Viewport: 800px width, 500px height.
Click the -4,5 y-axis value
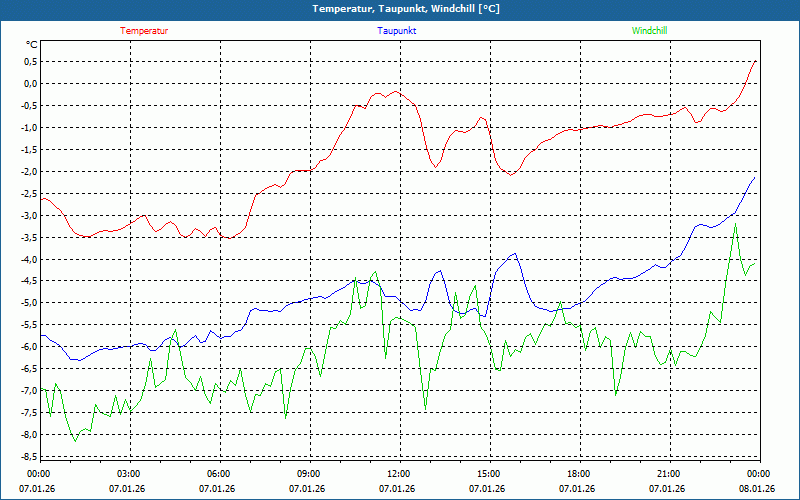30,281
